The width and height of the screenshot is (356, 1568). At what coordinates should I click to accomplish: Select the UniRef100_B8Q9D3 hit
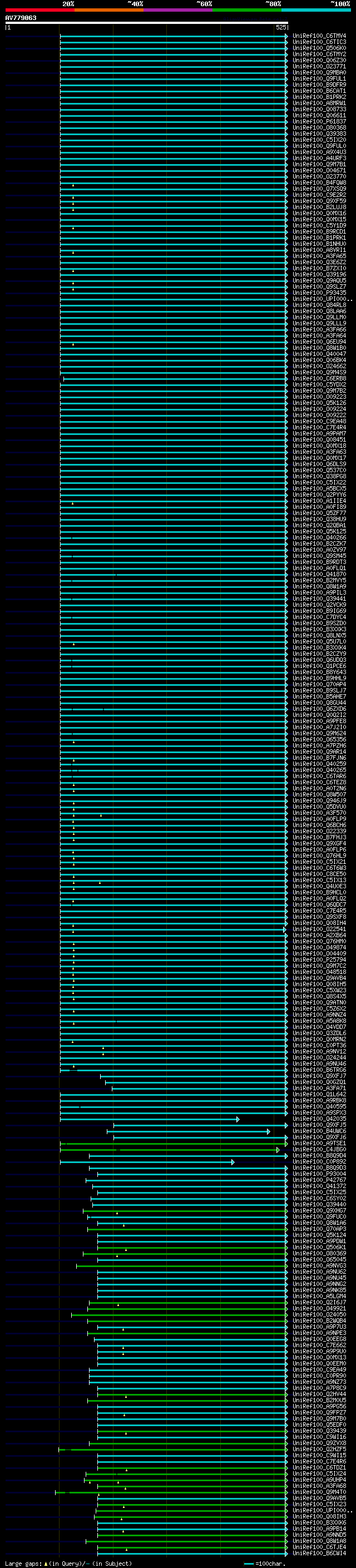[x=319, y=1168]
